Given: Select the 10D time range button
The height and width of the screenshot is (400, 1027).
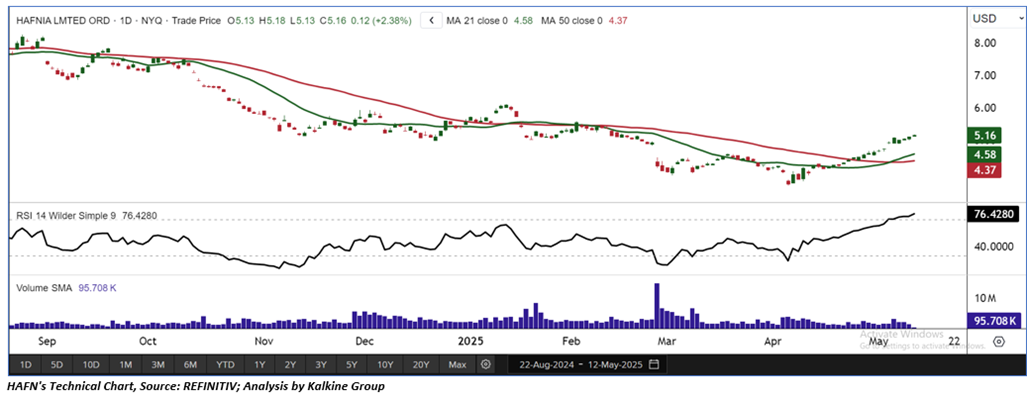Looking at the screenshot, I should pos(91,364).
